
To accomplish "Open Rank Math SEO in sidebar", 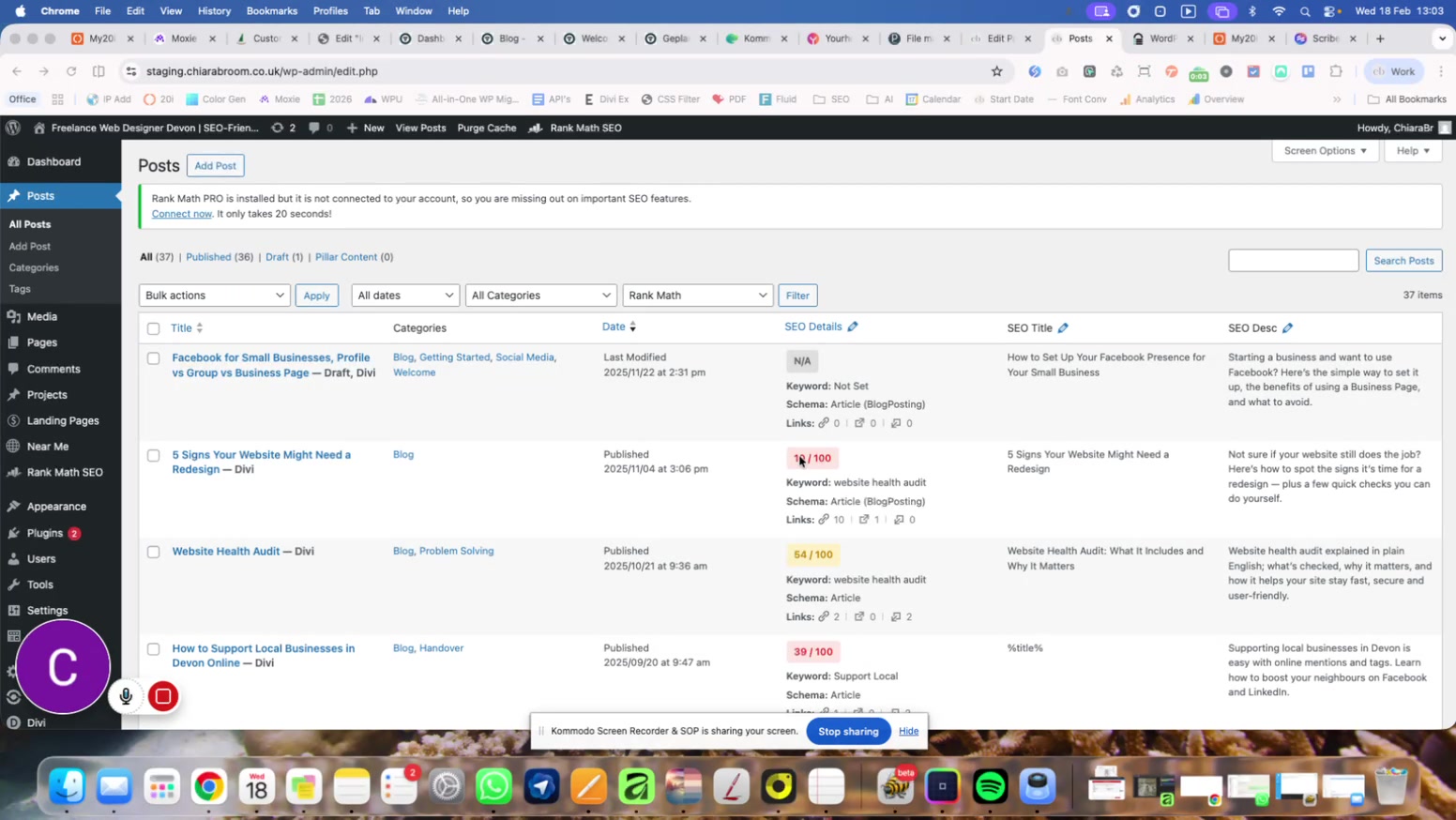I will 64,472.
